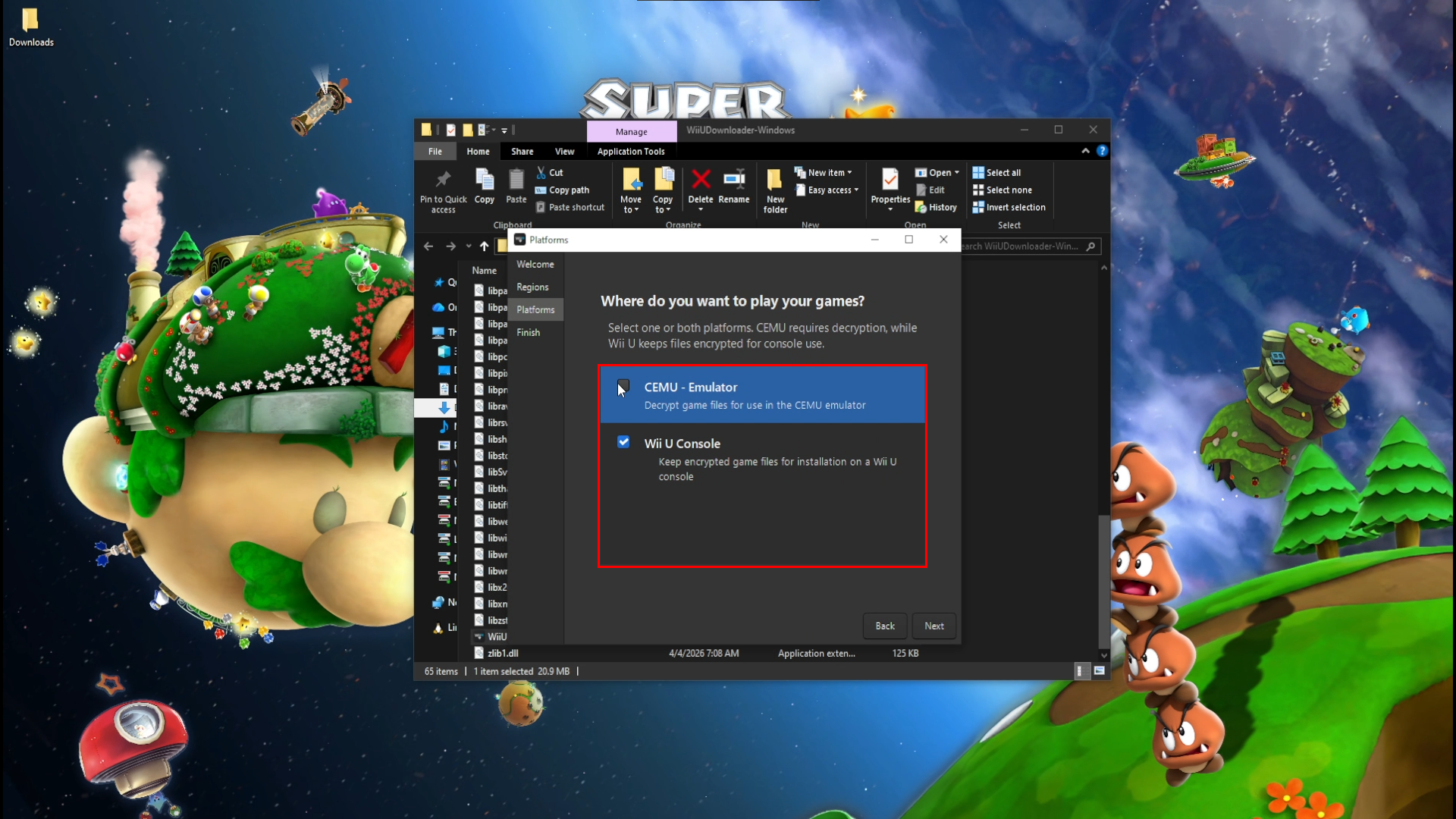Click the Select all icon
1456x819 pixels.
pos(978,173)
